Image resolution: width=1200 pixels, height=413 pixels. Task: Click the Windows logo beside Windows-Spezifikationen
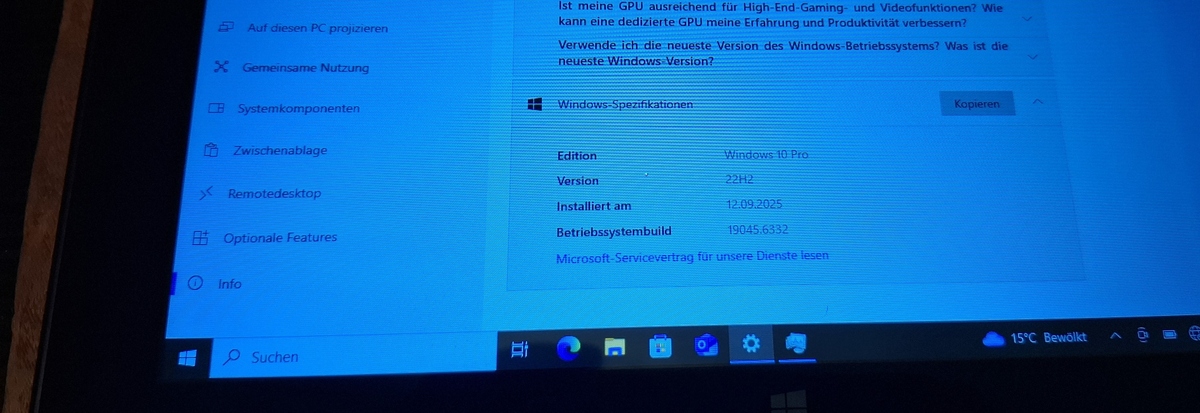pyautogui.click(x=535, y=104)
